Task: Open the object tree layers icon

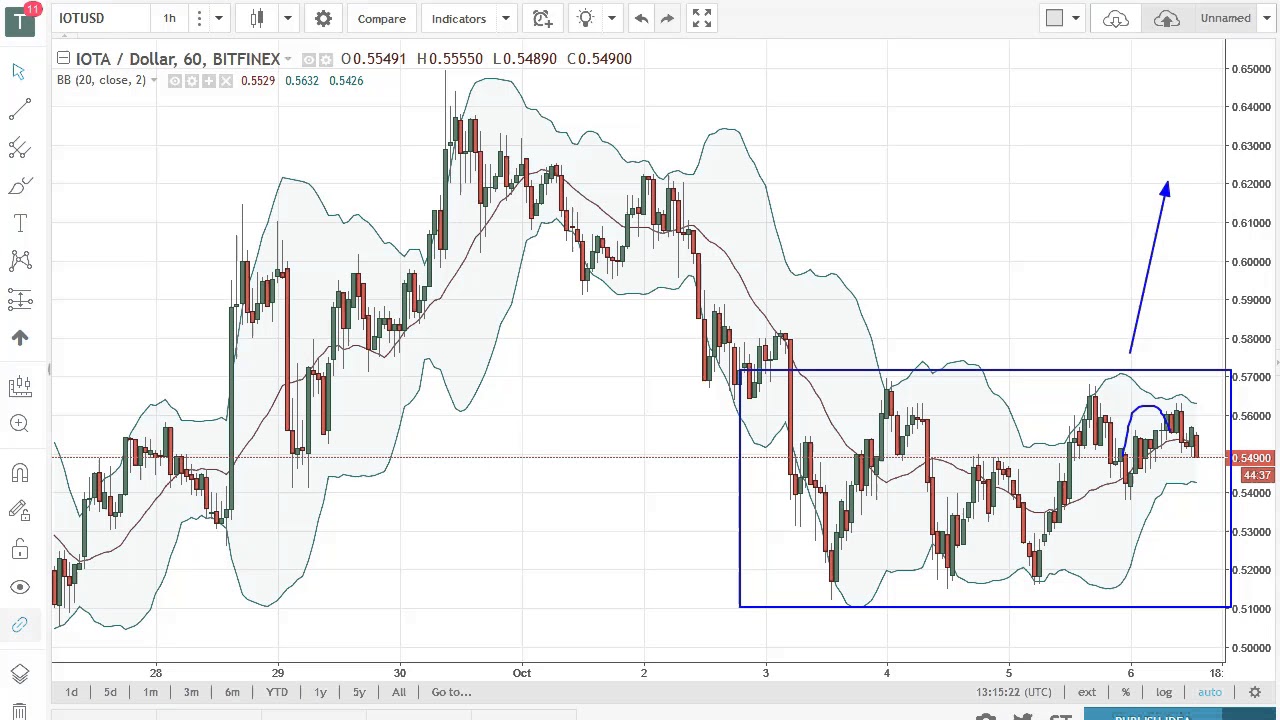Action: coord(19,674)
